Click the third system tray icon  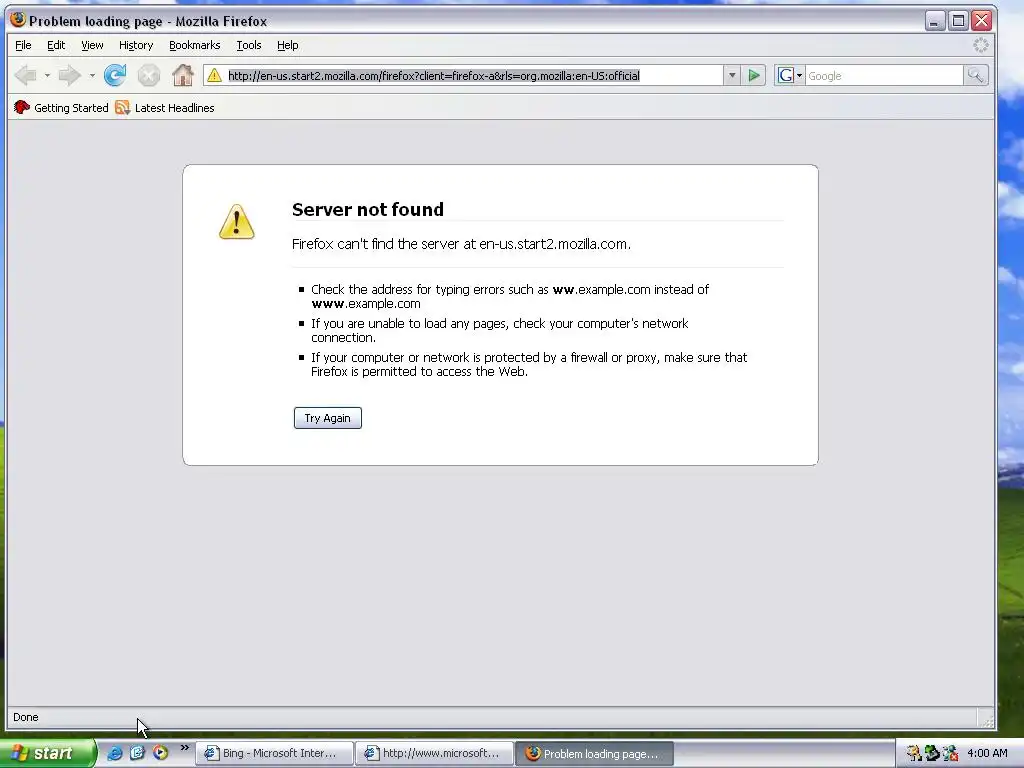(950, 753)
